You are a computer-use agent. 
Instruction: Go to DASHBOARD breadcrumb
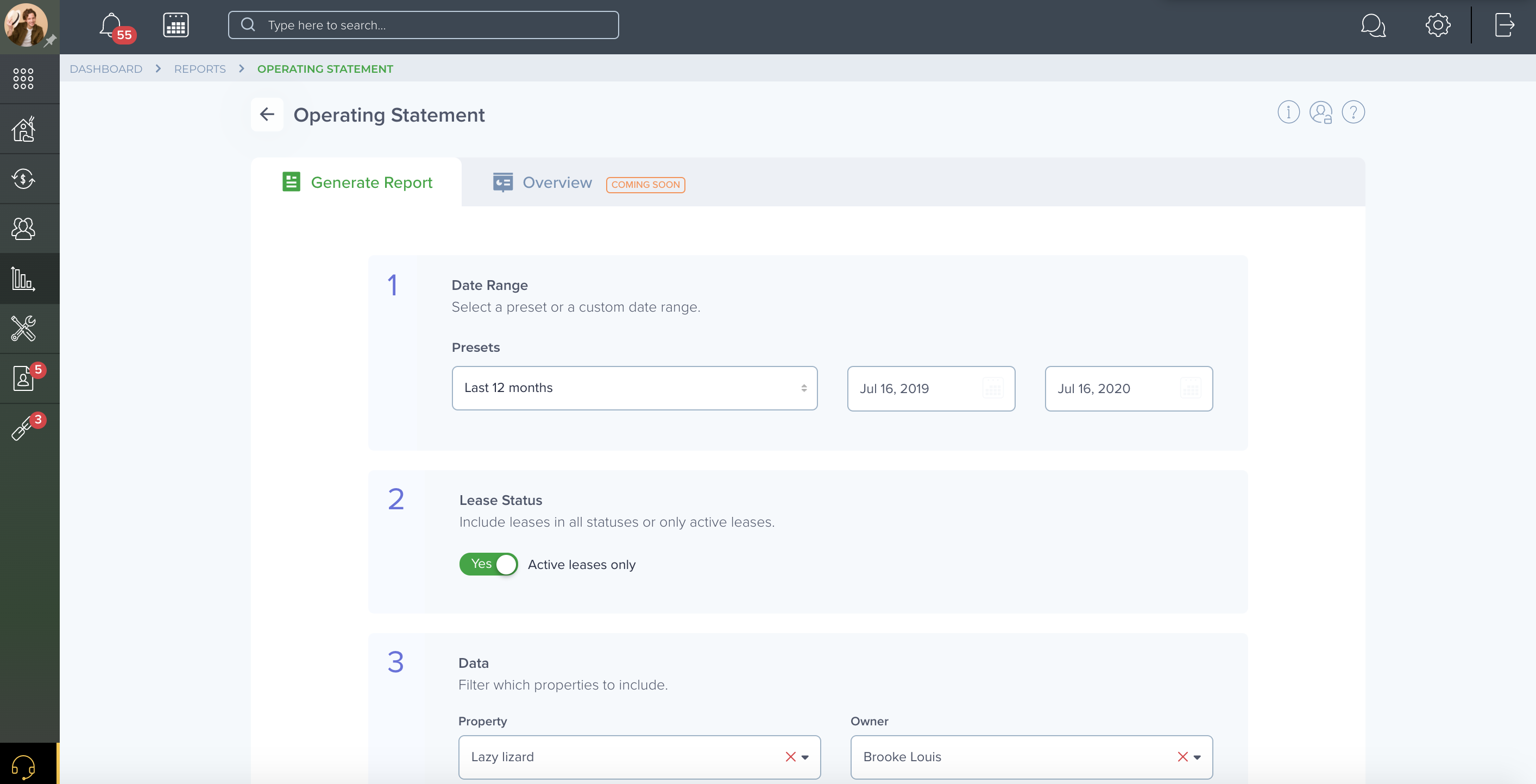click(106, 68)
